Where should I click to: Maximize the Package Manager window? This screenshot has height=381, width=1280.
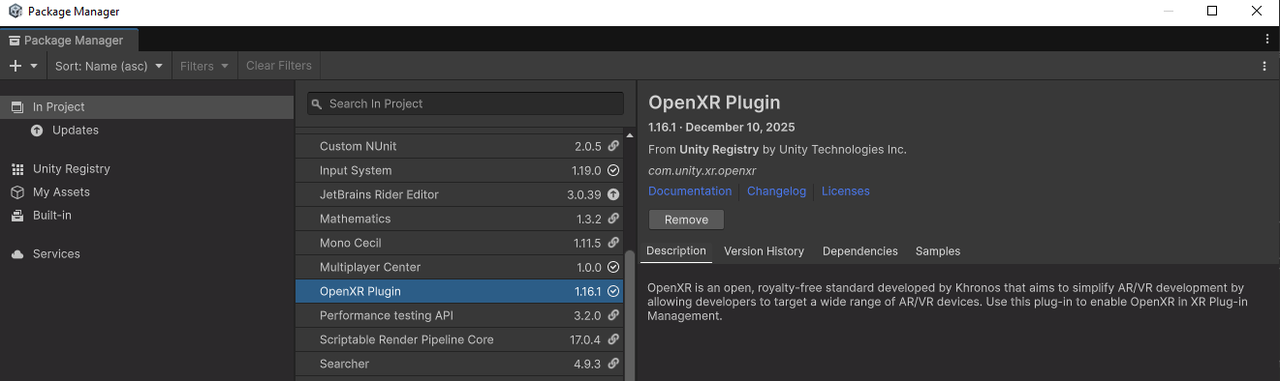pos(1211,12)
